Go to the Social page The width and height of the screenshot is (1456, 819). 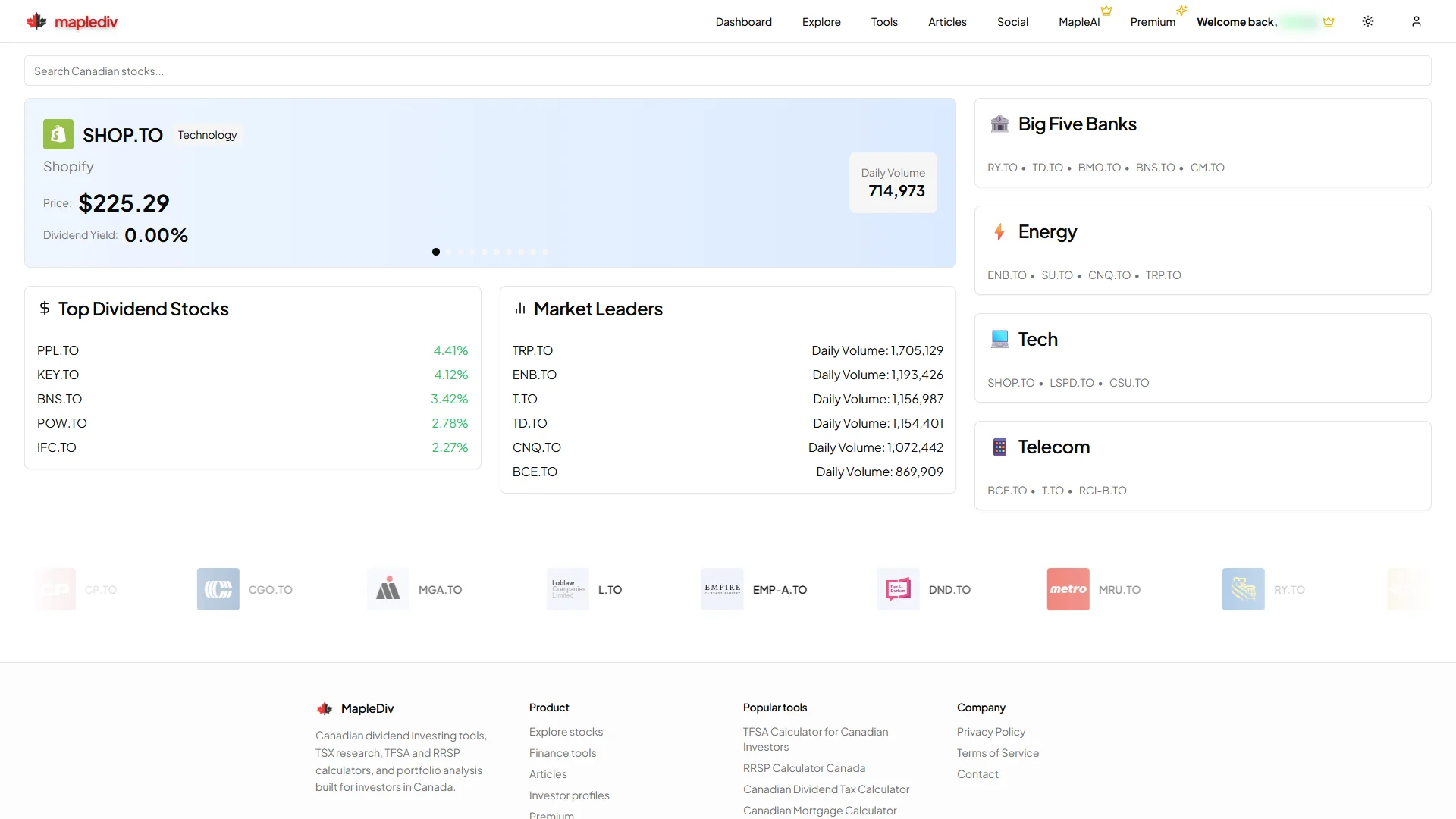(1012, 22)
